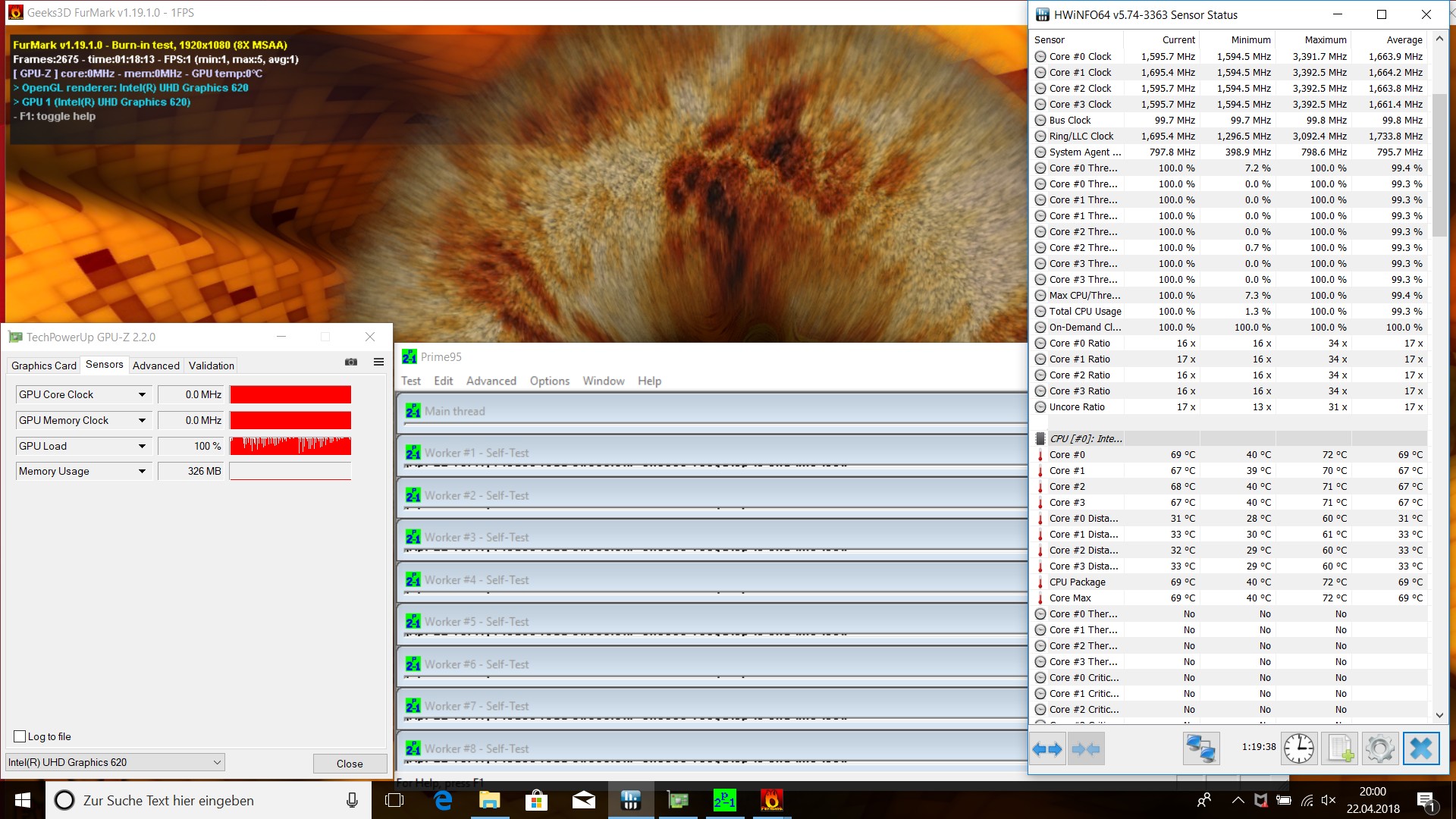Viewport: 1456px width, 819px height.
Task: Open the Intel UHD Graphics 620 selector
Action: pyautogui.click(x=115, y=762)
